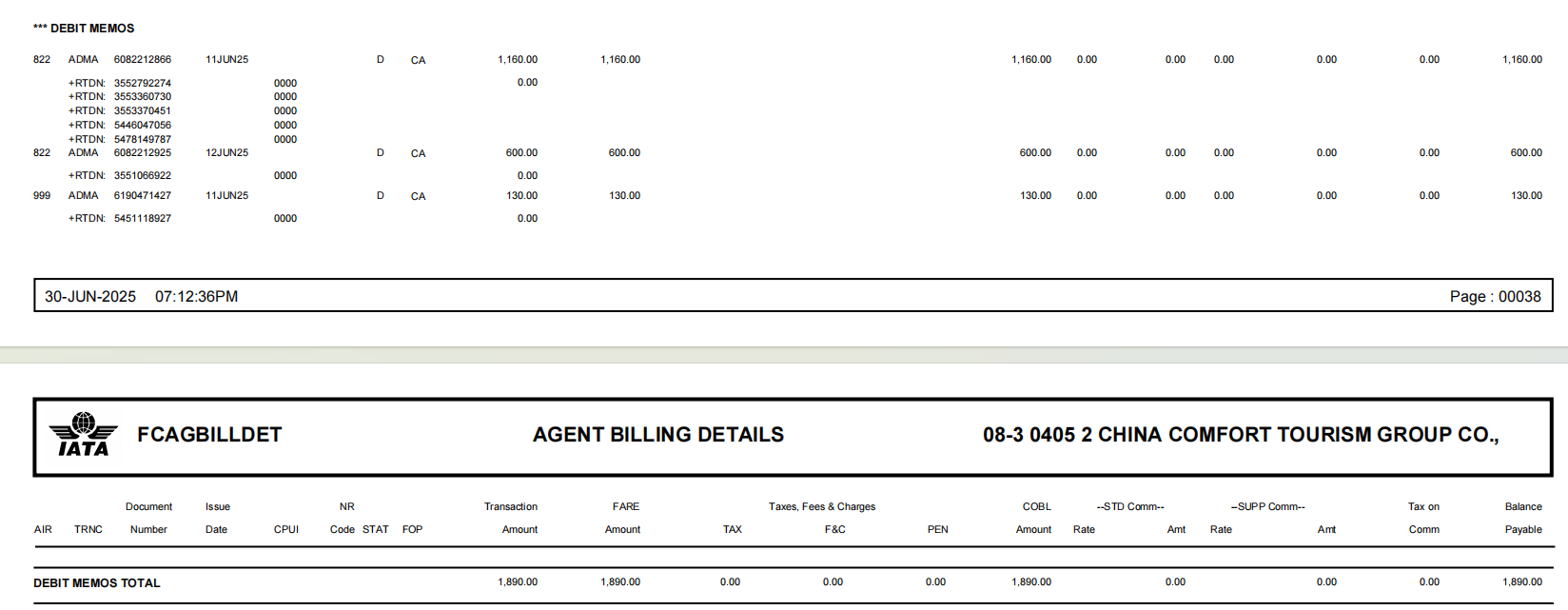This screenshot has width=1568, height=610.
Task: Click the 30-JUN-2025 date stamp
Action: click(90, 297)
